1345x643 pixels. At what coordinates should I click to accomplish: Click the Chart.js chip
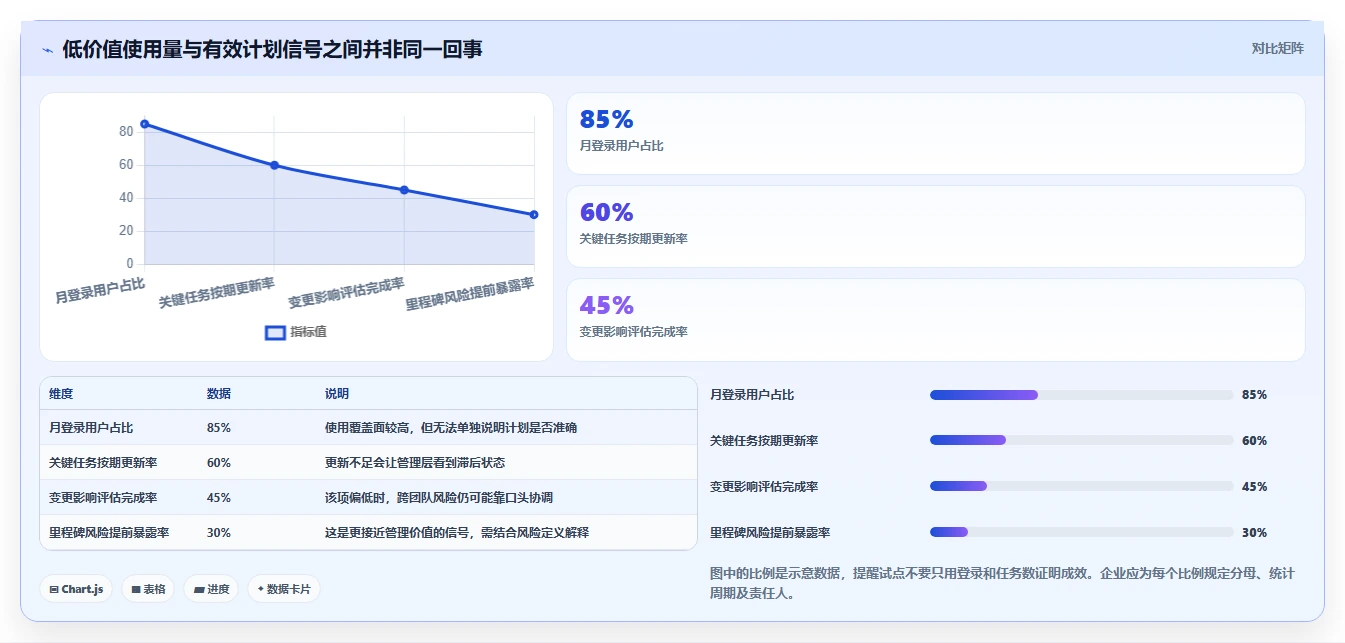point(76,590)
